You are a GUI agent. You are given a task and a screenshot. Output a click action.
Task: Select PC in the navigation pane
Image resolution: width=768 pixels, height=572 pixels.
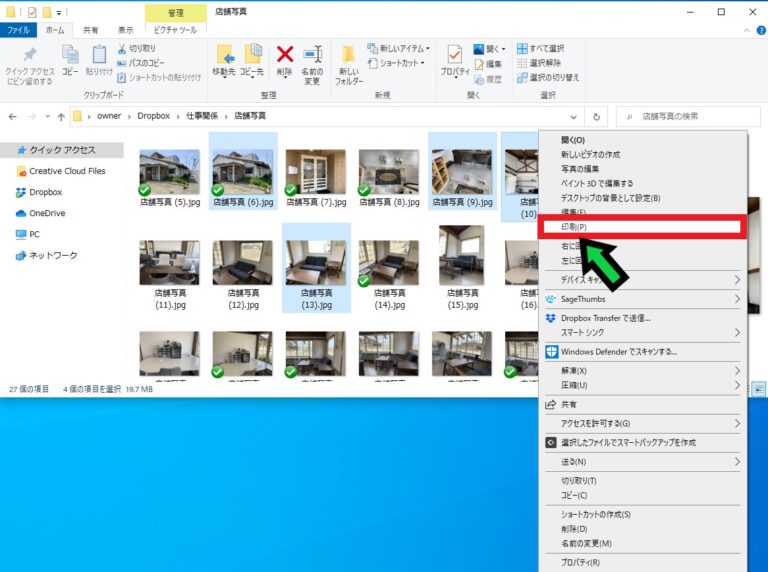point(28,234)
